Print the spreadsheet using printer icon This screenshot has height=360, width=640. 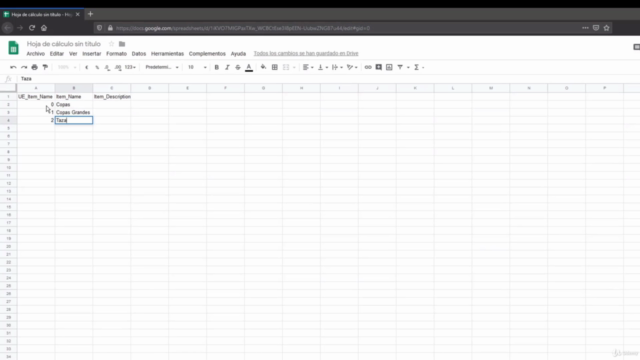tap(34, 67)
